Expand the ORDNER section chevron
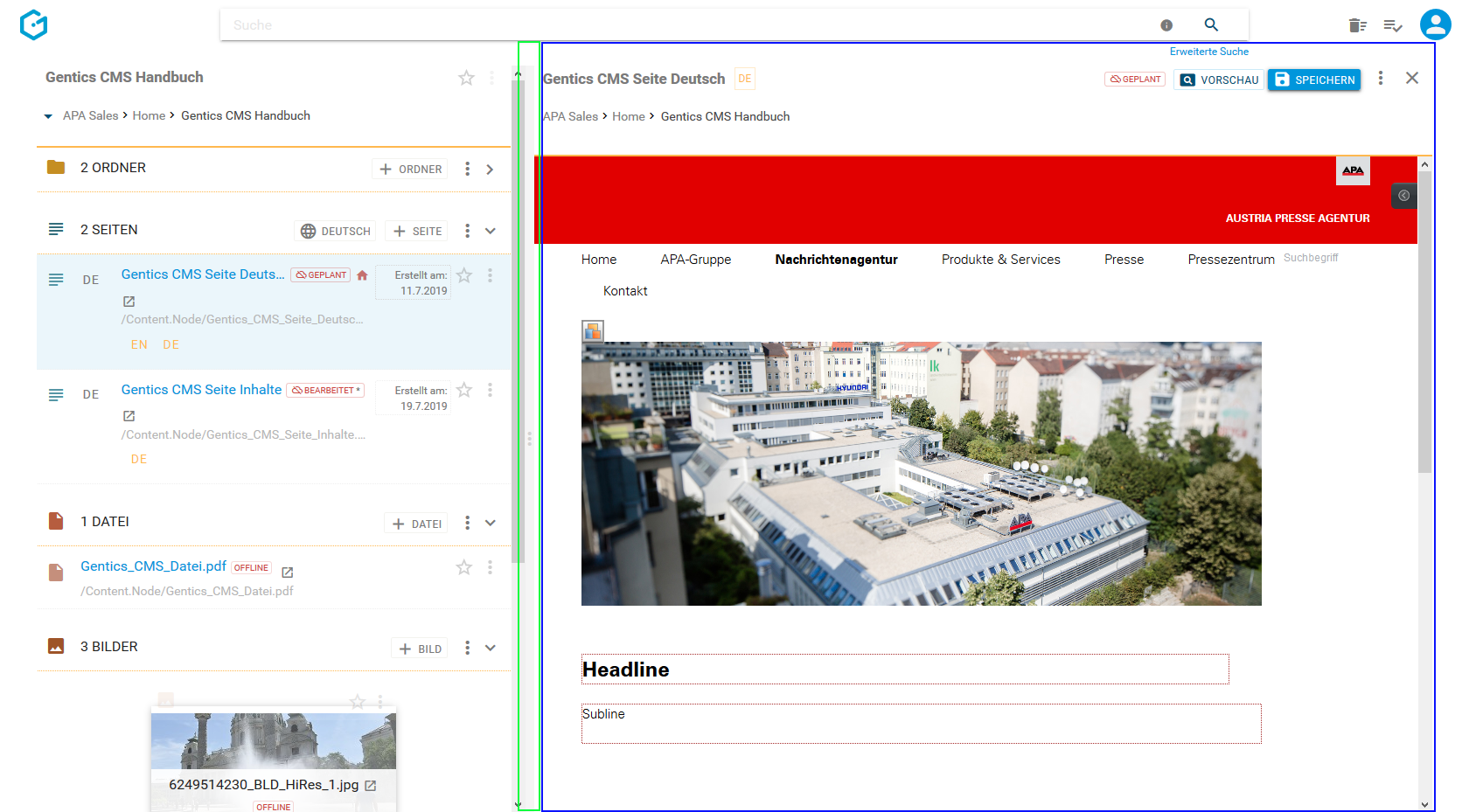This screenshot has height=812, width=1469. tap(490, 170)
